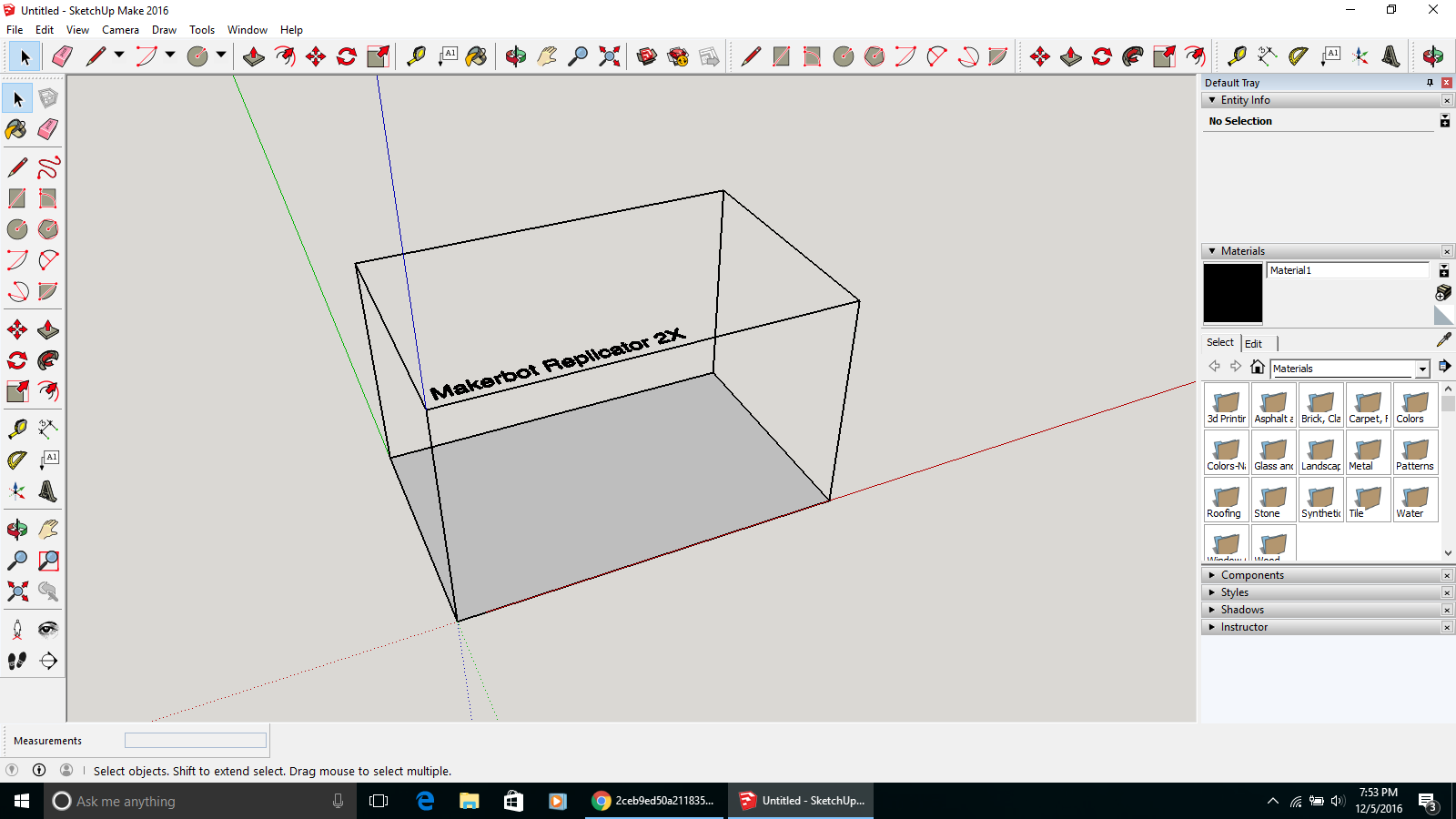Screen dimensions: 1456x819
Task: Select the Scale tool in left toolbar
Action: pyautogui.click(x=17, y=391)
